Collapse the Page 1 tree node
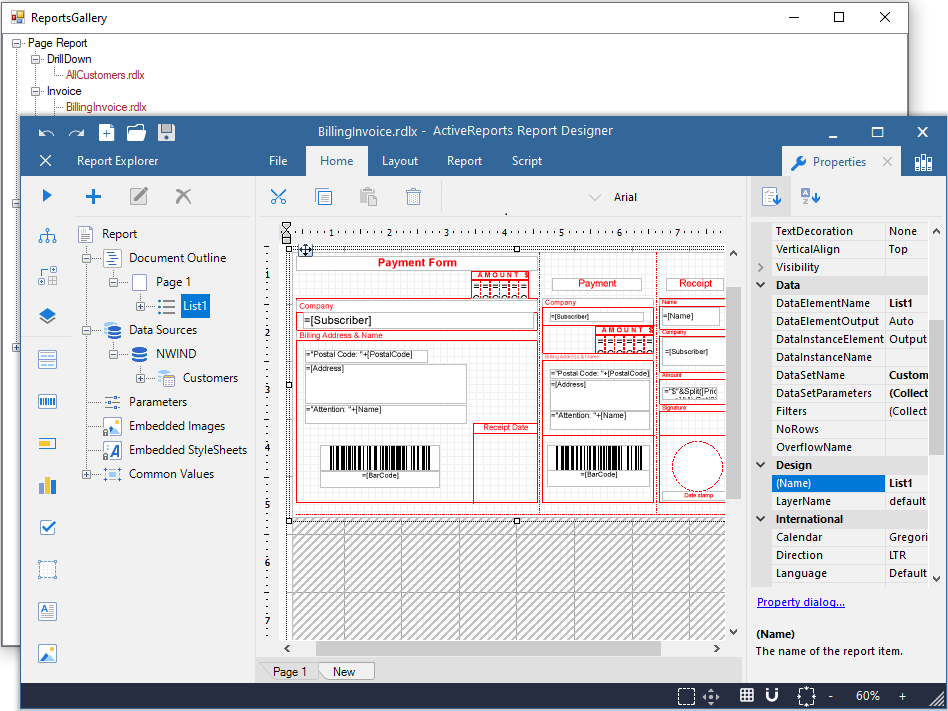The width and height of the screenshot is (948, 711). (114, 282)
